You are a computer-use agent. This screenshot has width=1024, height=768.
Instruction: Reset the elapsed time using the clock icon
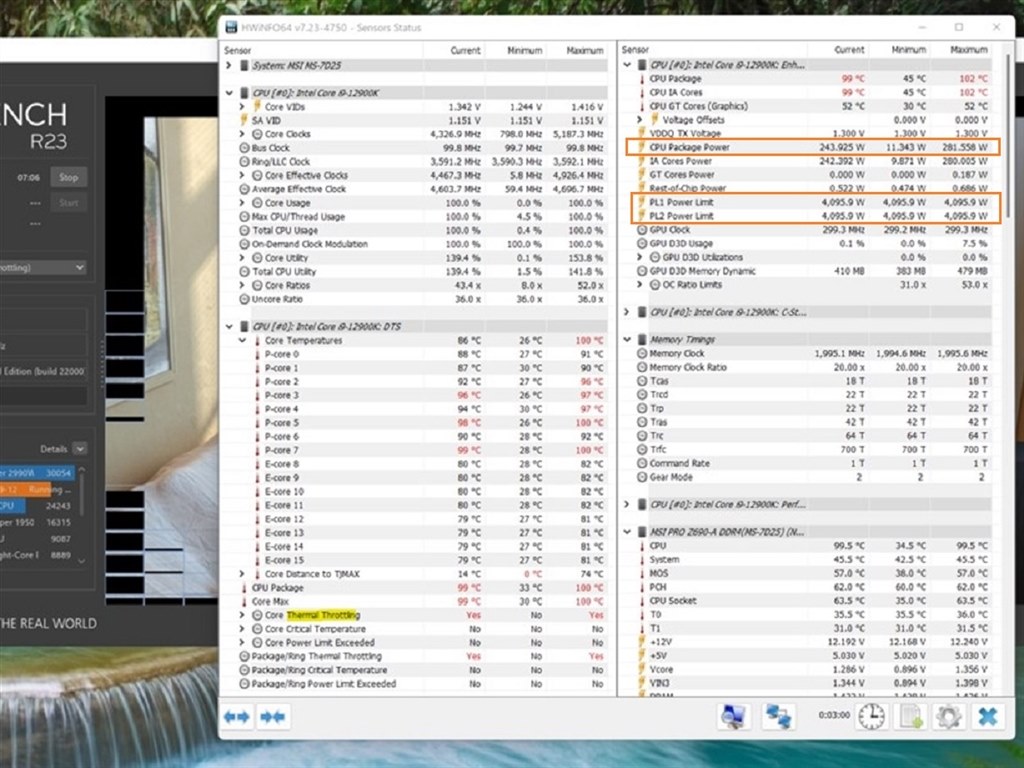(870, 716)
